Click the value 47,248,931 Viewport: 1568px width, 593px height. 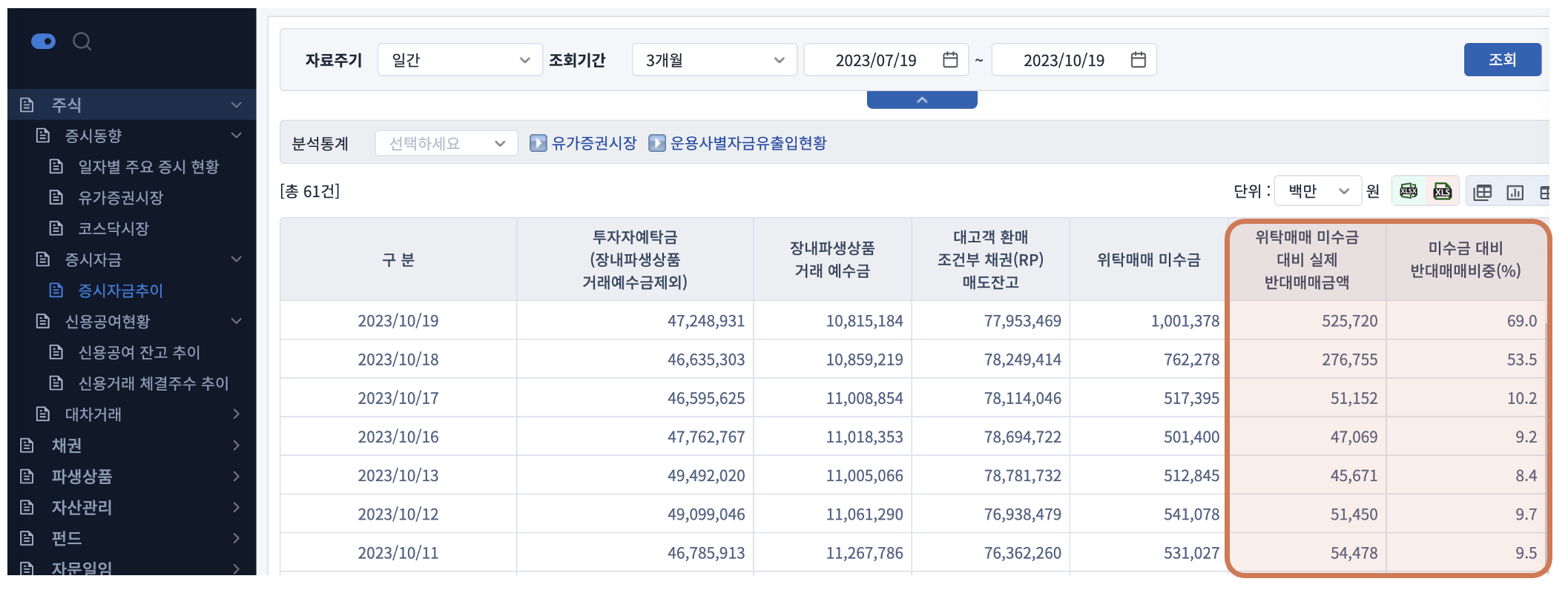click(x=706, y=321)
